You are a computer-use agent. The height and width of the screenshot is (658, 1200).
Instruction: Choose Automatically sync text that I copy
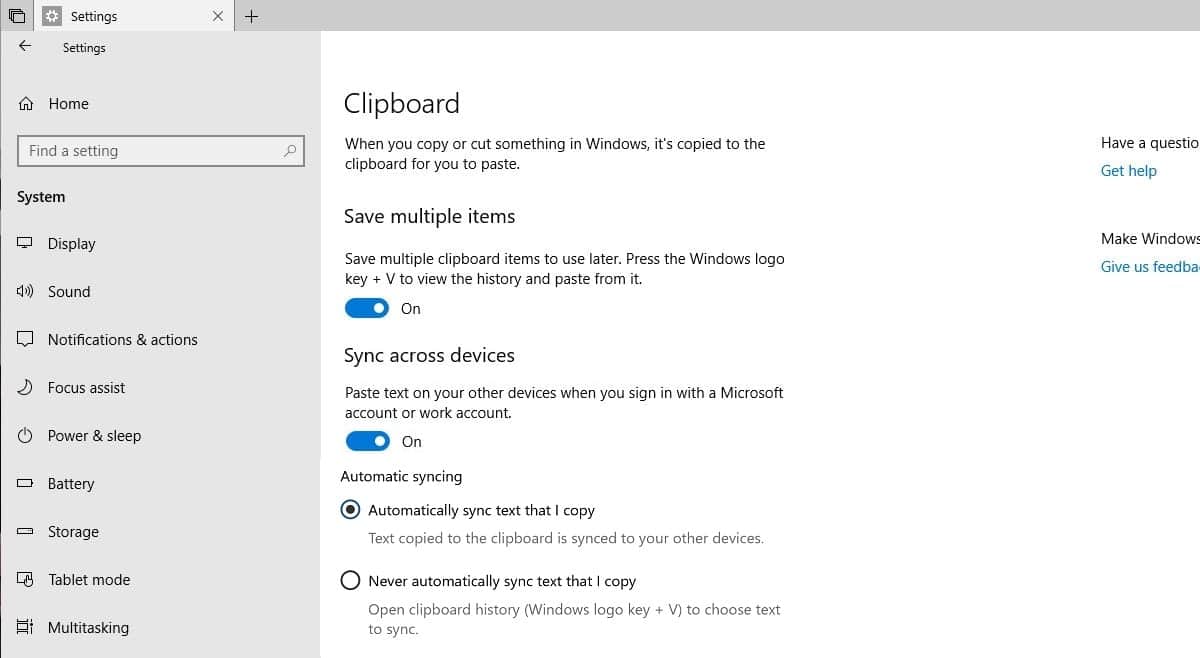[x=350, y=509]
